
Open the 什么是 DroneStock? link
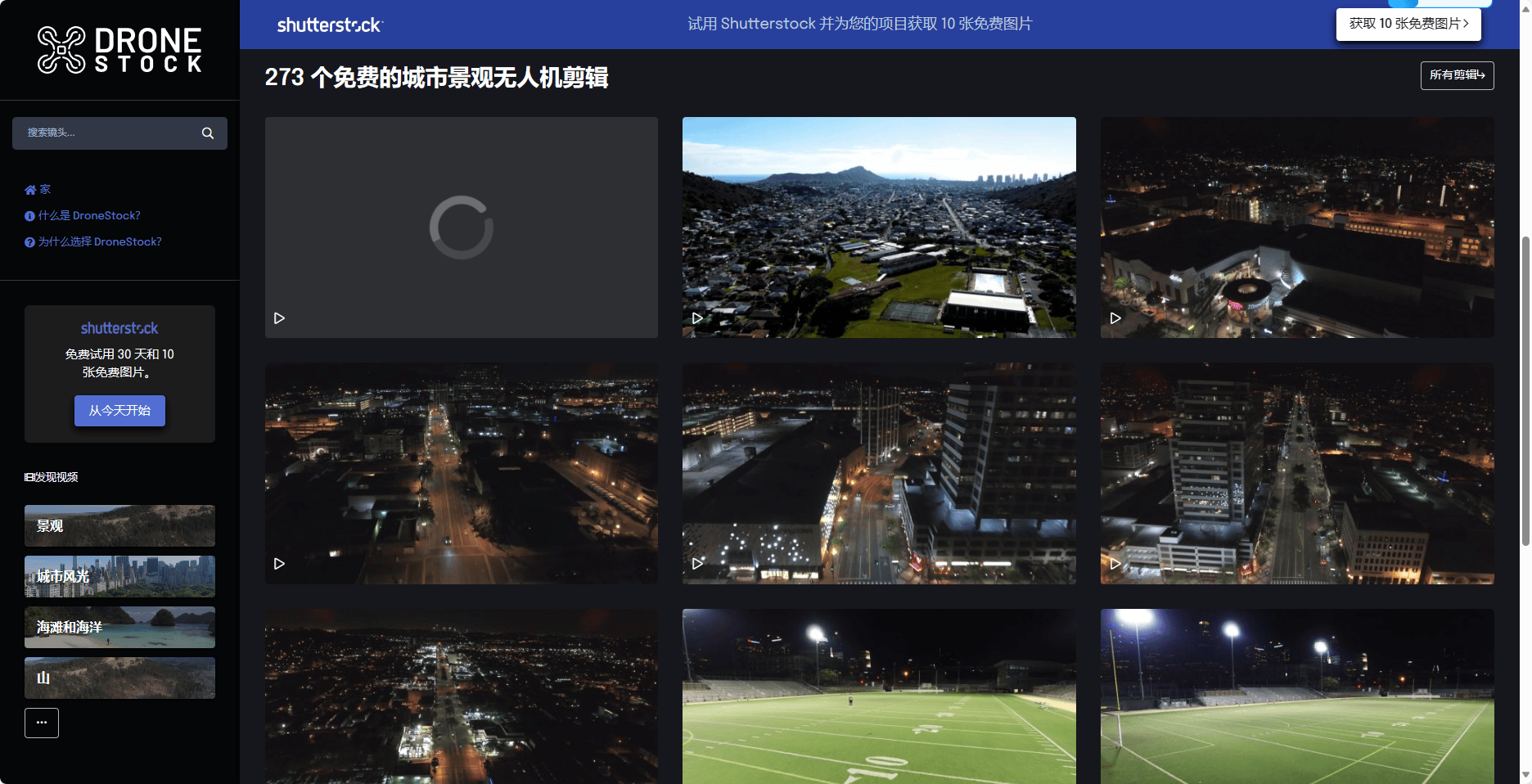[x=88, y=216]
